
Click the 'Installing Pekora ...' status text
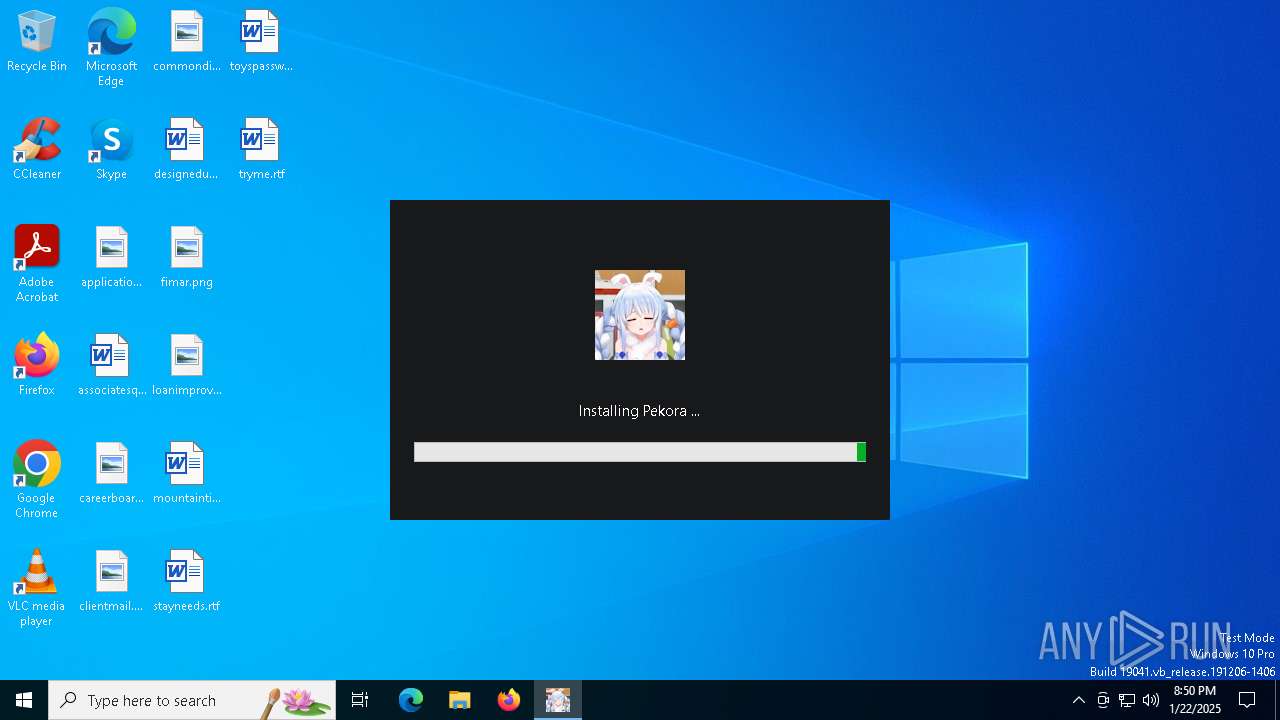click(x=639, y=411)
